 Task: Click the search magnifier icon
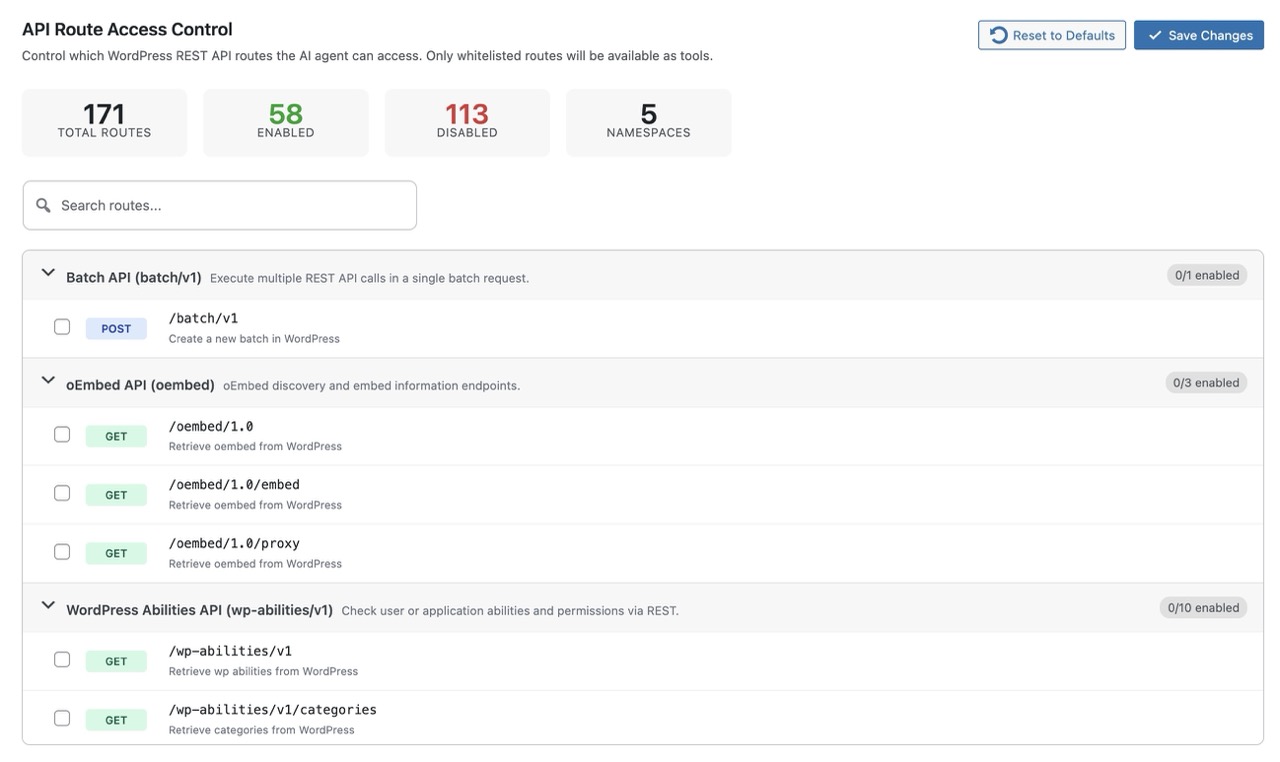(x=43, y=205)
